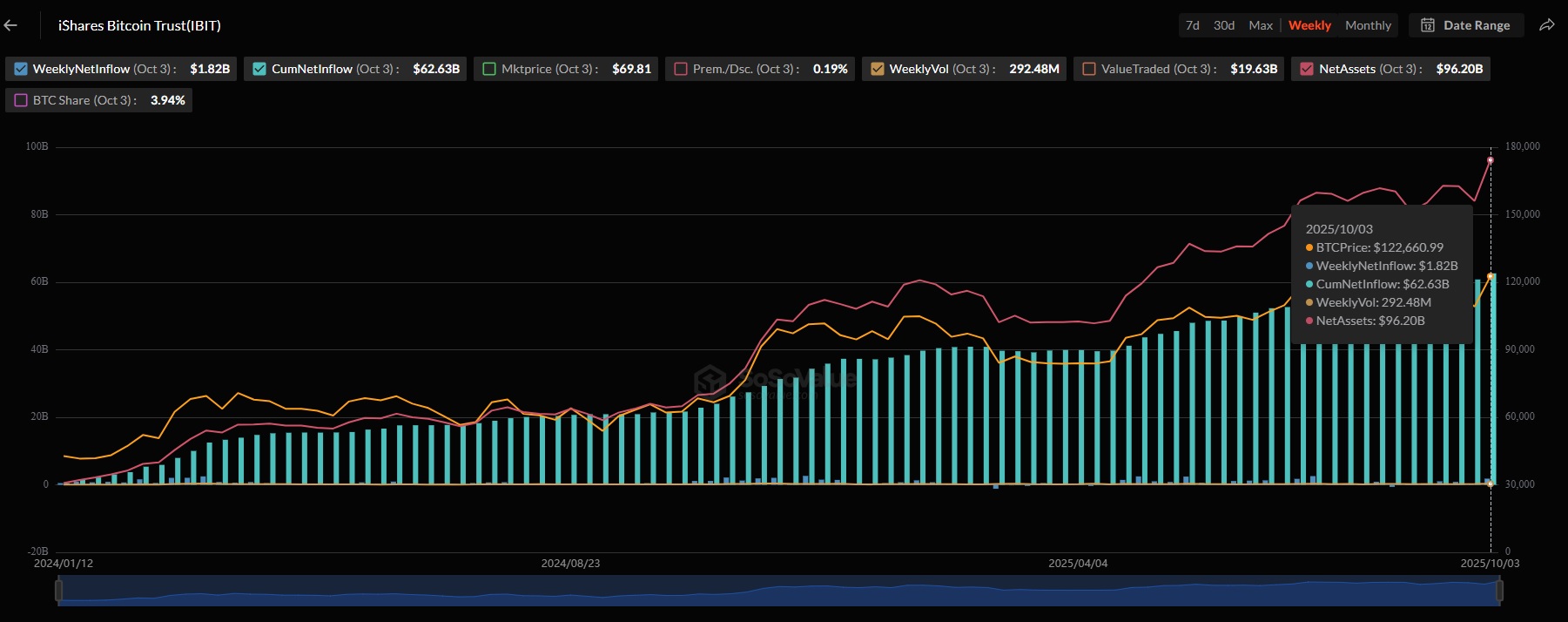Click the left handle of range slider

58,591
